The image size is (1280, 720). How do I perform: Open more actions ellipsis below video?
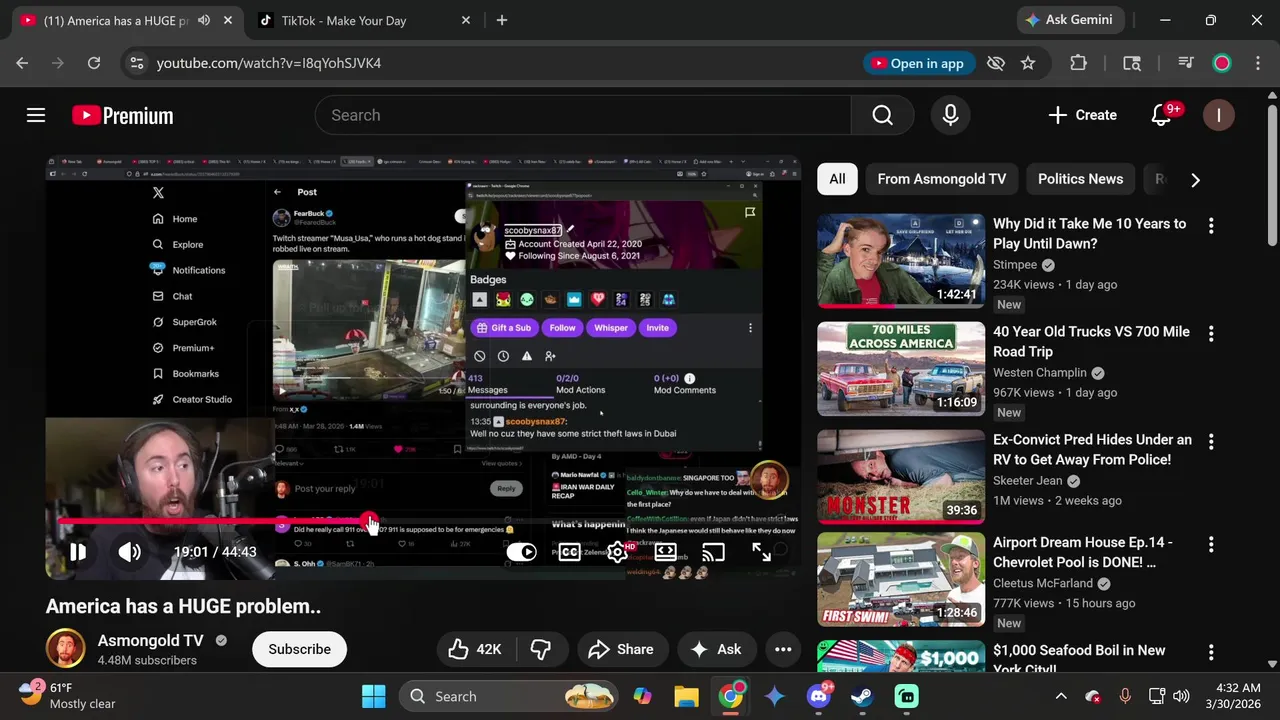click(x=783, y=649)
